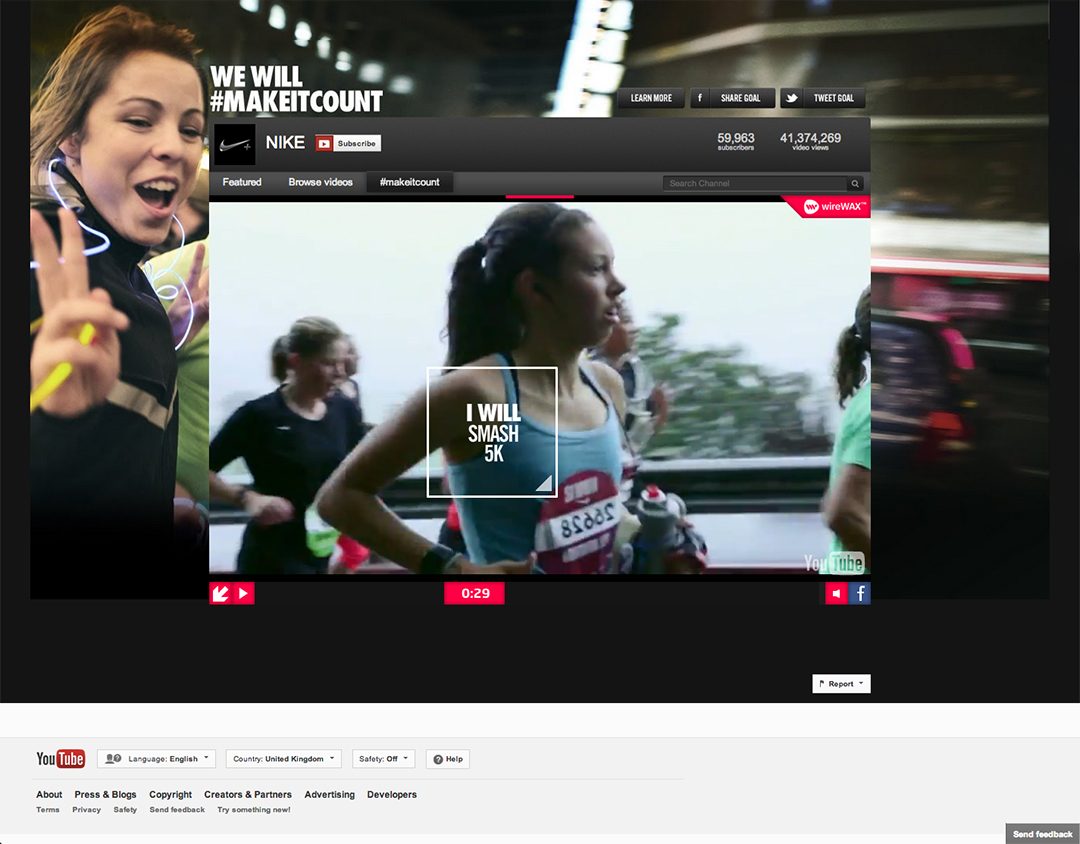Open the Country: United Kingdom dropdown
1080x844 pixels.
[284, 759]
